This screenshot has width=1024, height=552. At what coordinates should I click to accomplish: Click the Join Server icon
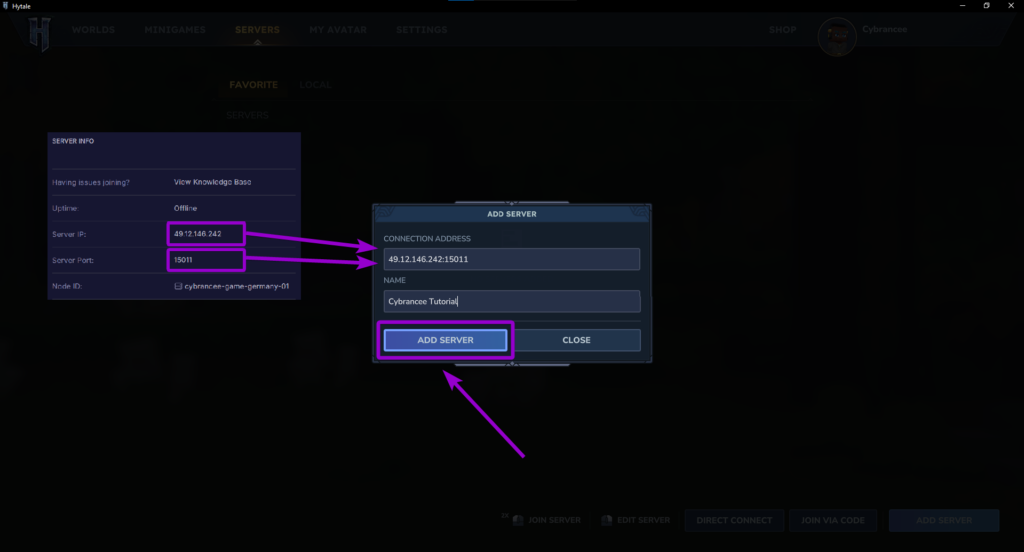tap(518, 520)
